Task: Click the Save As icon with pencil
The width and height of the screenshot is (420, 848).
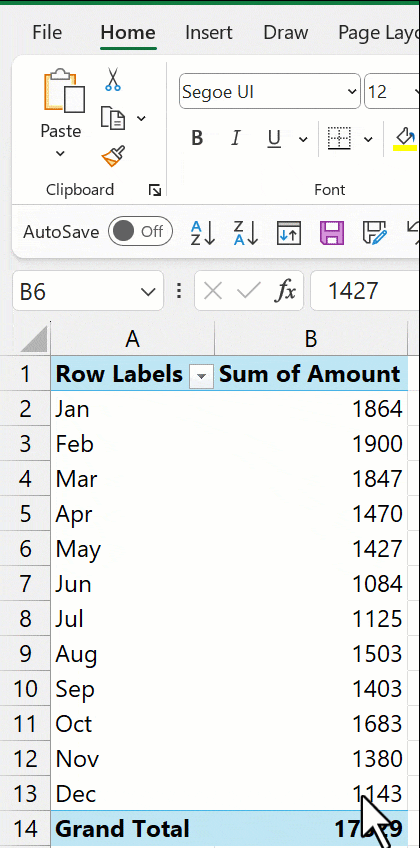Action: 375,233
